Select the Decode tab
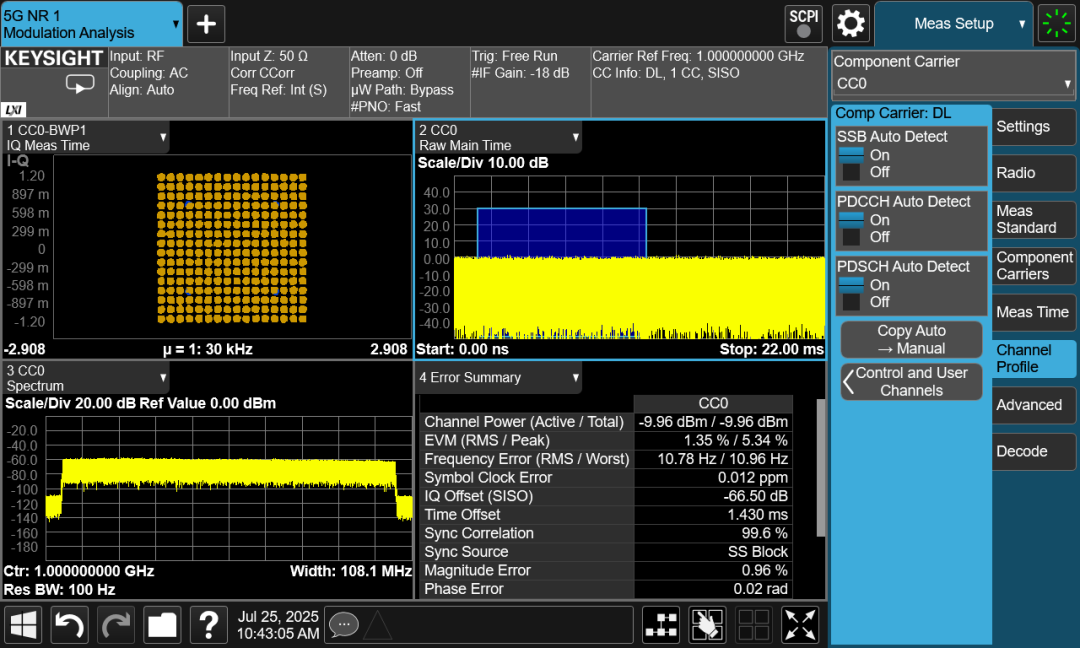 pos(1033,451)
